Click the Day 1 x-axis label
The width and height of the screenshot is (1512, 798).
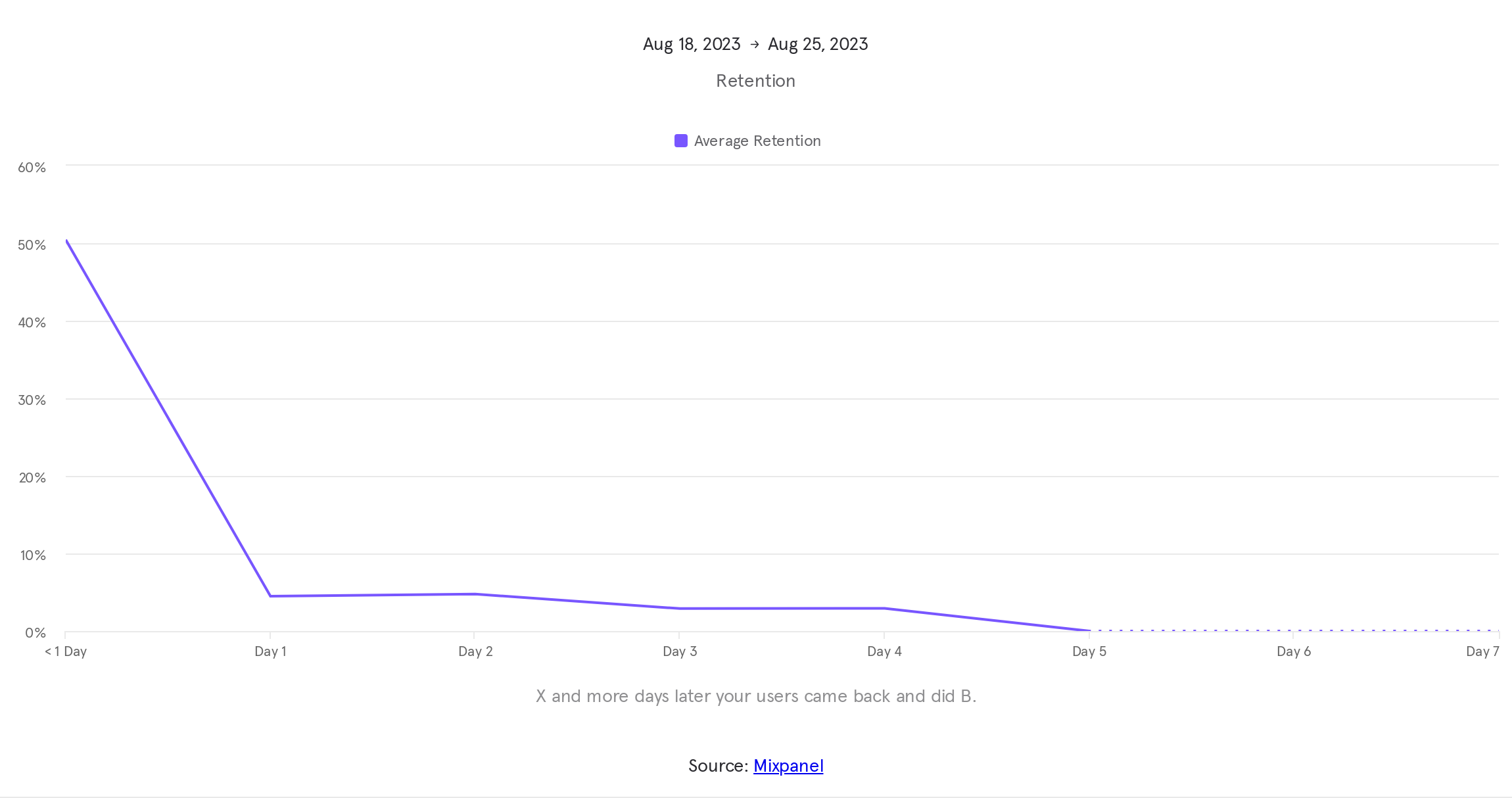(270, 651)
